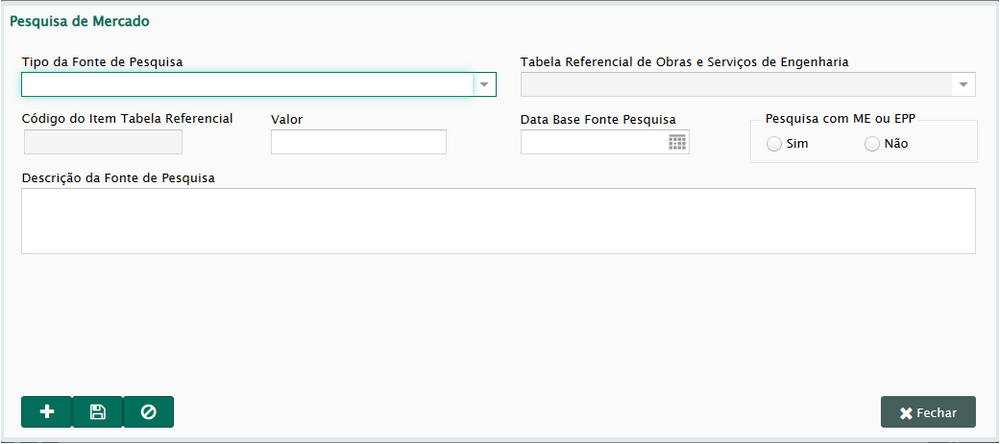Expand Tipo da Fonte de Pesquisa arrow
1000x444 pixels.
coord(484,84)
